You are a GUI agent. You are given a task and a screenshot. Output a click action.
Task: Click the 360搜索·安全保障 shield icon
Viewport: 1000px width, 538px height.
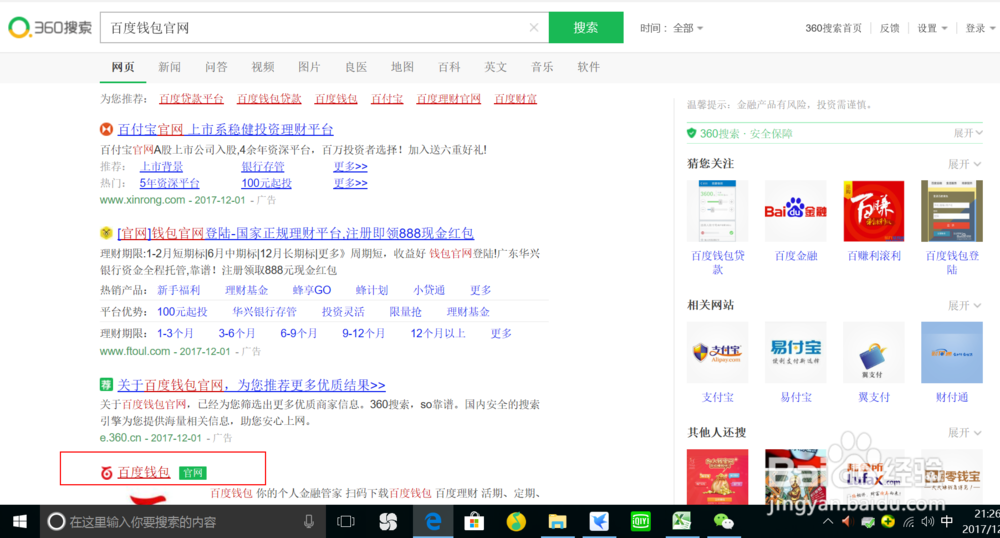pos(691,133)
